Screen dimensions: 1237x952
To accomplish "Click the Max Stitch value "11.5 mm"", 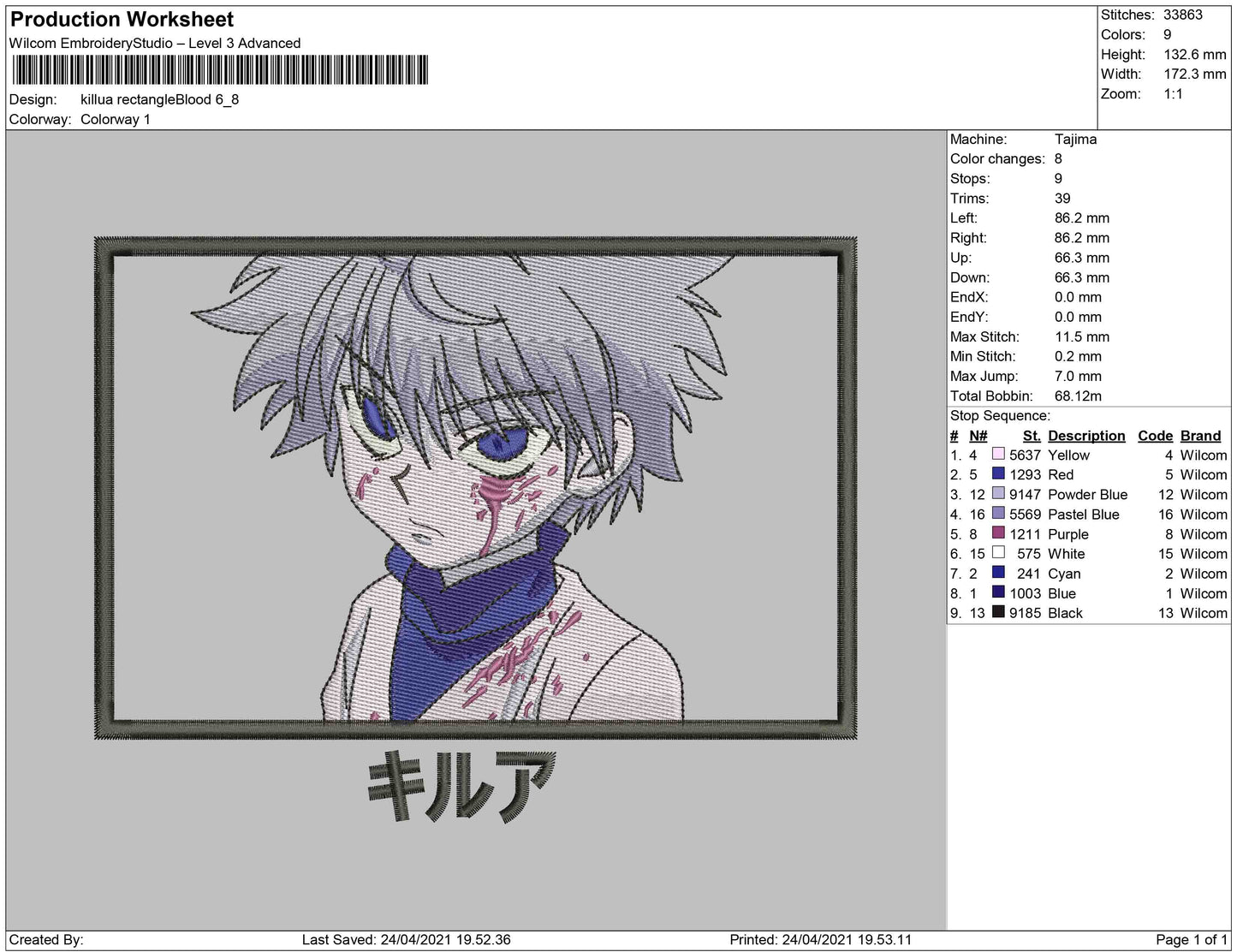I will click(1082, 336).
